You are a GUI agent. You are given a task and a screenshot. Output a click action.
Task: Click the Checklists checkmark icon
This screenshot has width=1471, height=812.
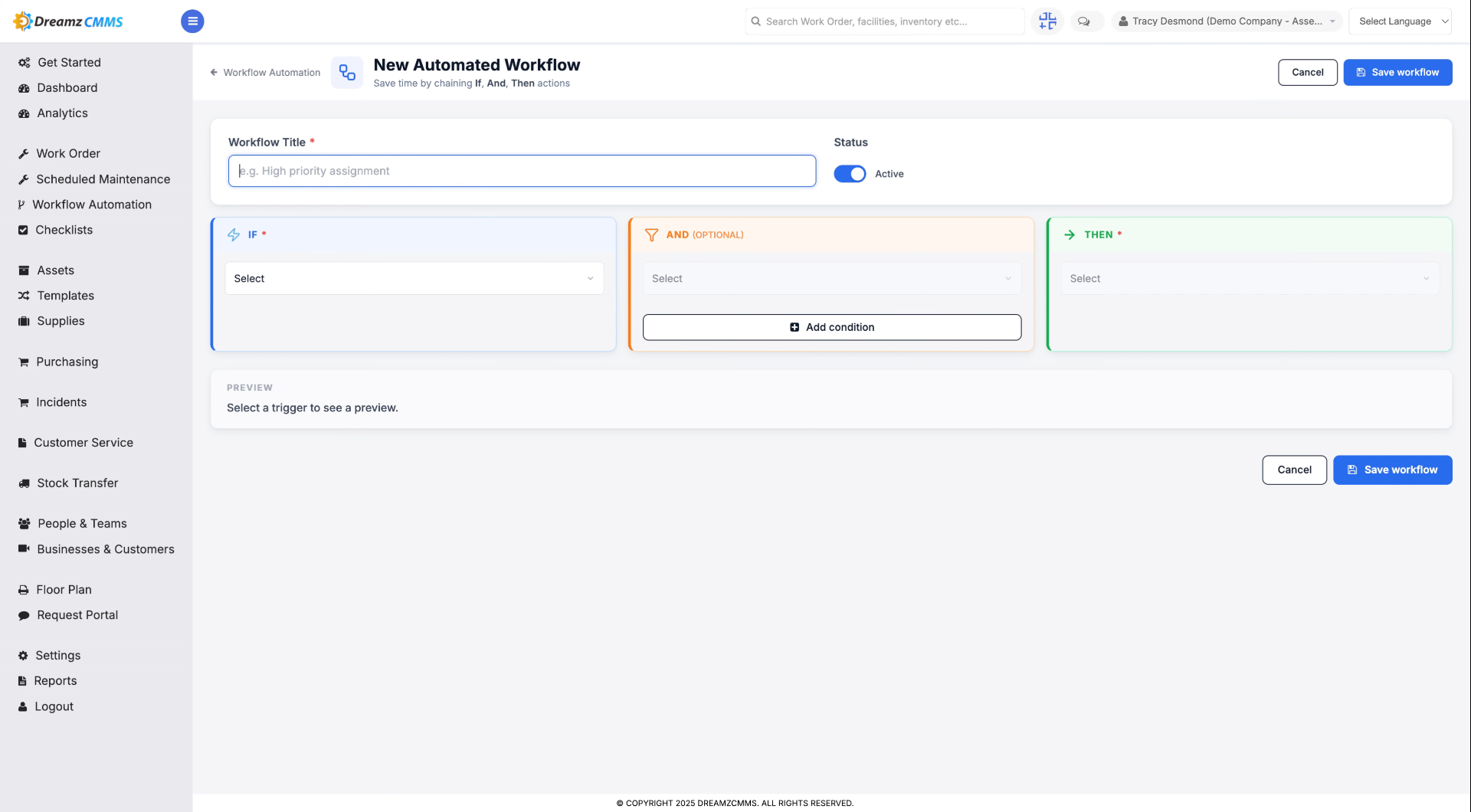pyautogui.click(x=23, y=230)
